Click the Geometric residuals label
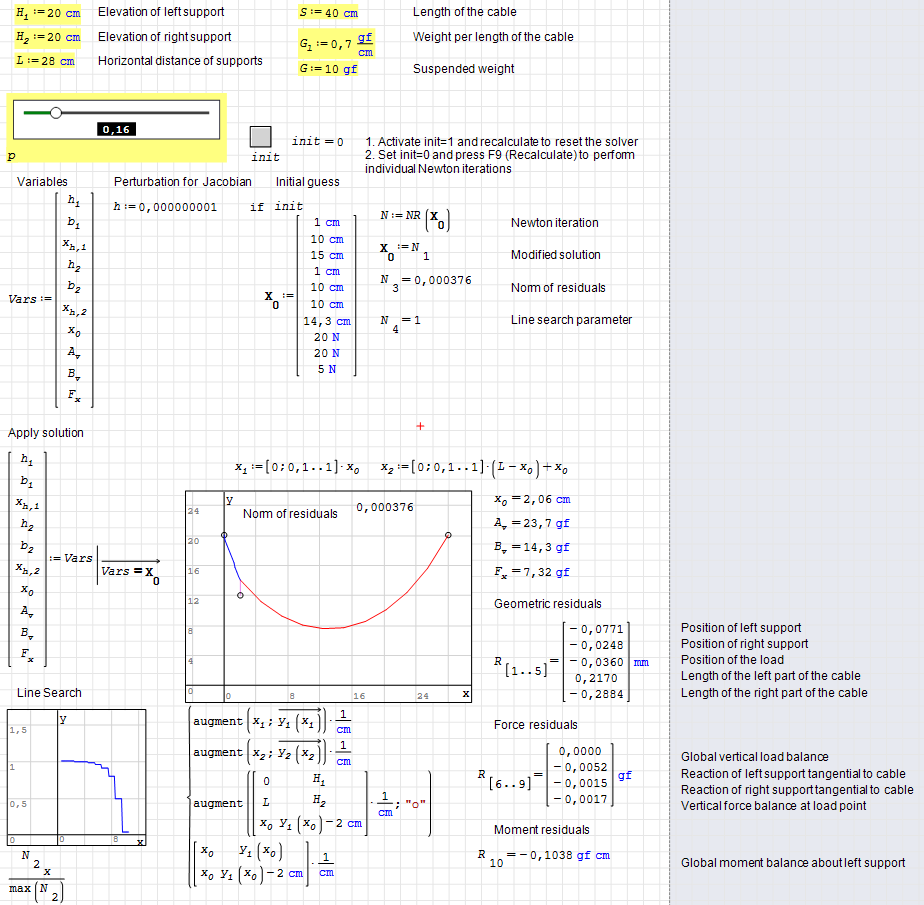Screen dimensions: 924x905 548,604
